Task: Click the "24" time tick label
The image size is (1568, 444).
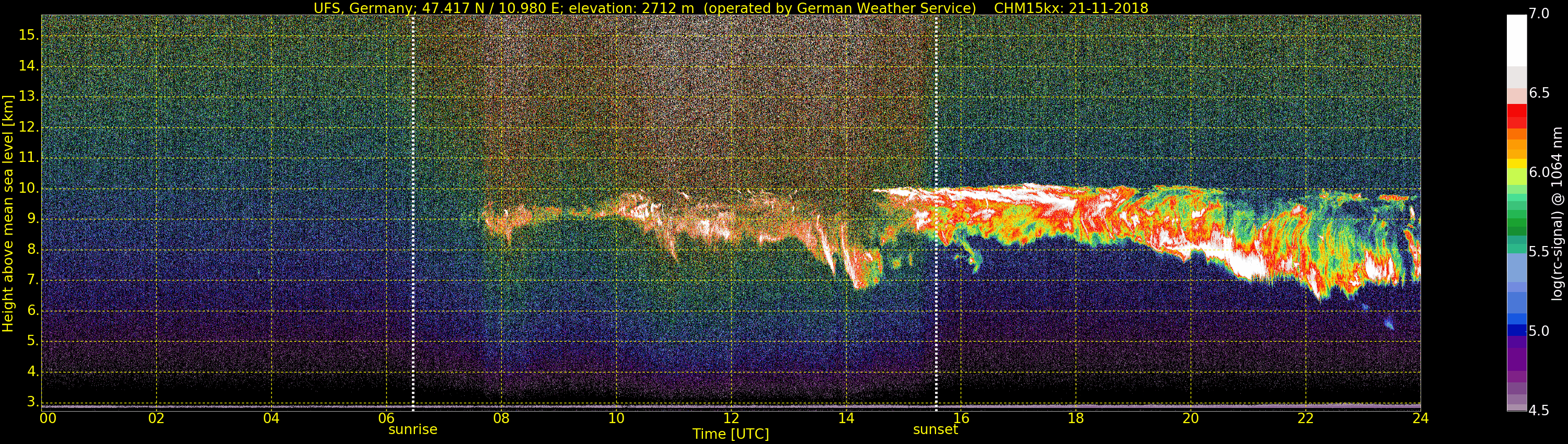Action: coord(1421,418)
